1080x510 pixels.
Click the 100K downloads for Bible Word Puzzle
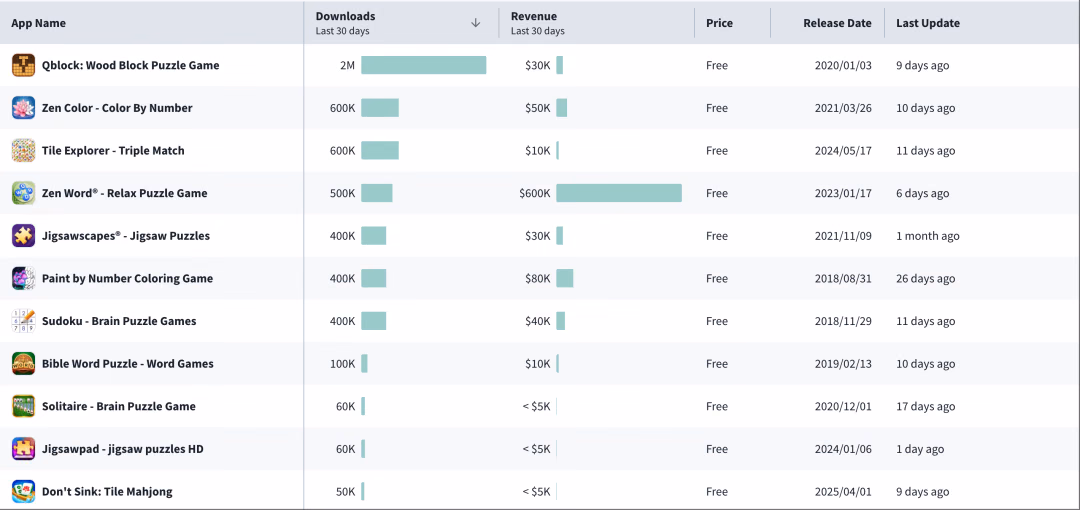tap(342, 364)
